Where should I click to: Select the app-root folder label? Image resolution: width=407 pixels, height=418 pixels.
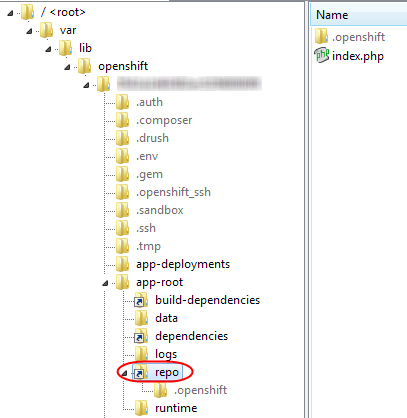tap(159, 283)
